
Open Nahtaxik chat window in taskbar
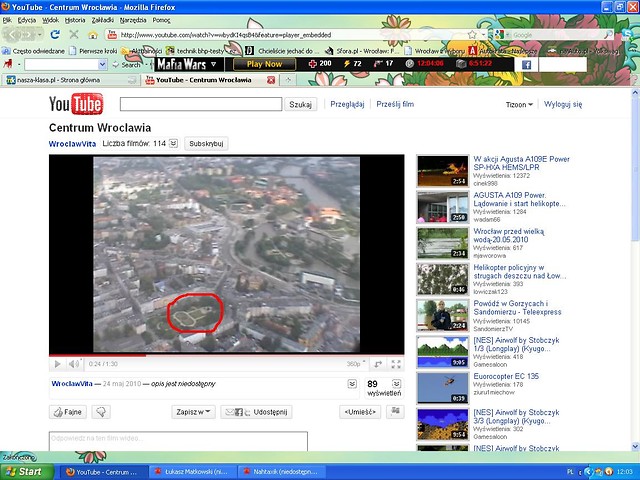(x=282, y=472)
